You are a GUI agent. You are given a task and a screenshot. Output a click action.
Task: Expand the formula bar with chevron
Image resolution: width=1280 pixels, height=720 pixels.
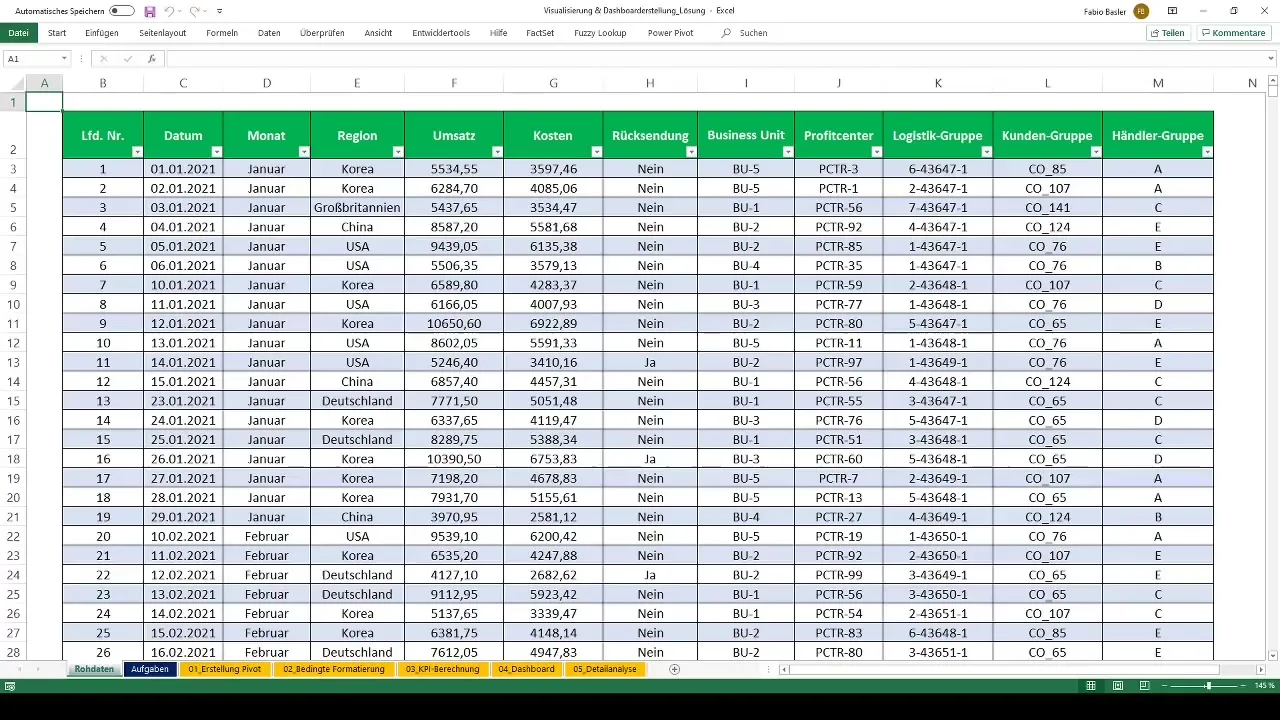pos(1271,59)
